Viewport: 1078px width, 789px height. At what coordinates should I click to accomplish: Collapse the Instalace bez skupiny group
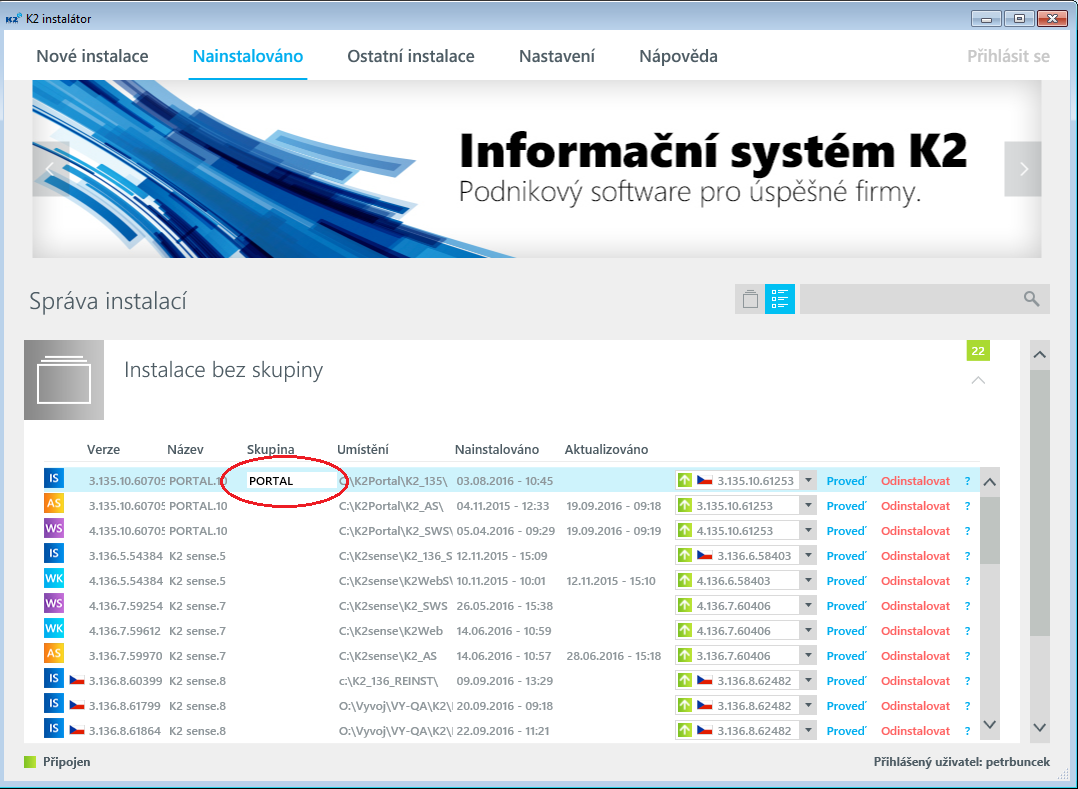point(978,380)
